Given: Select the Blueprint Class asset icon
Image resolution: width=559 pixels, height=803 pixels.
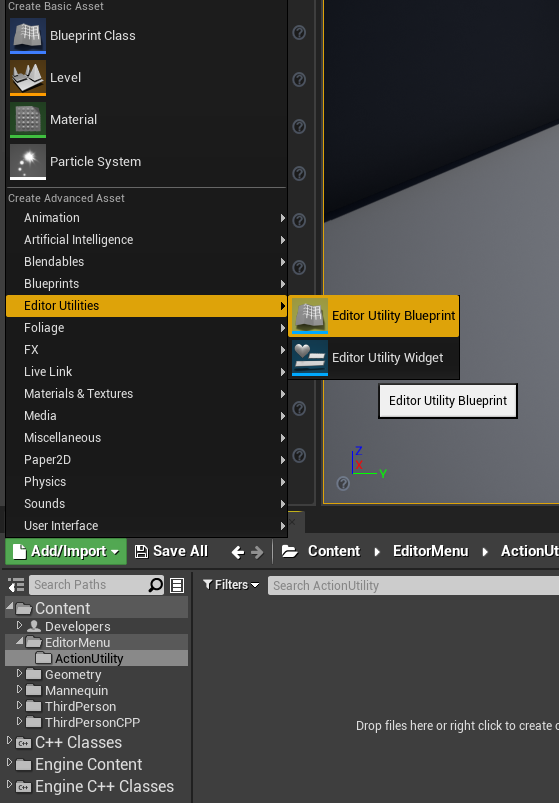Looking at the screenshot, I should point(28,36).
